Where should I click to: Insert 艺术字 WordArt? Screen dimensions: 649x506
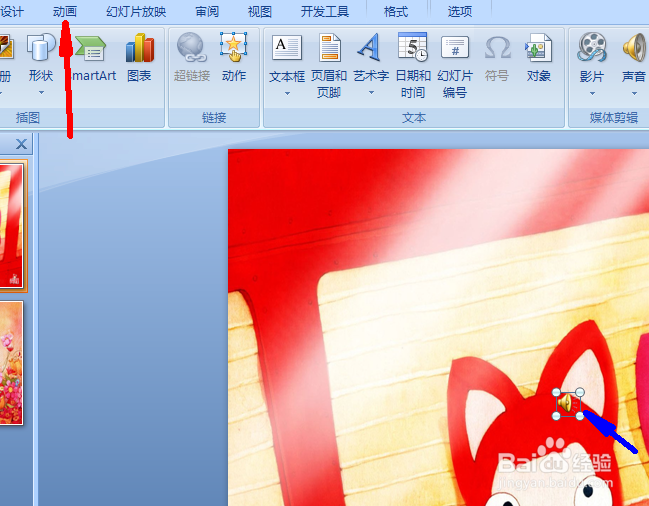tap(371, 58)
